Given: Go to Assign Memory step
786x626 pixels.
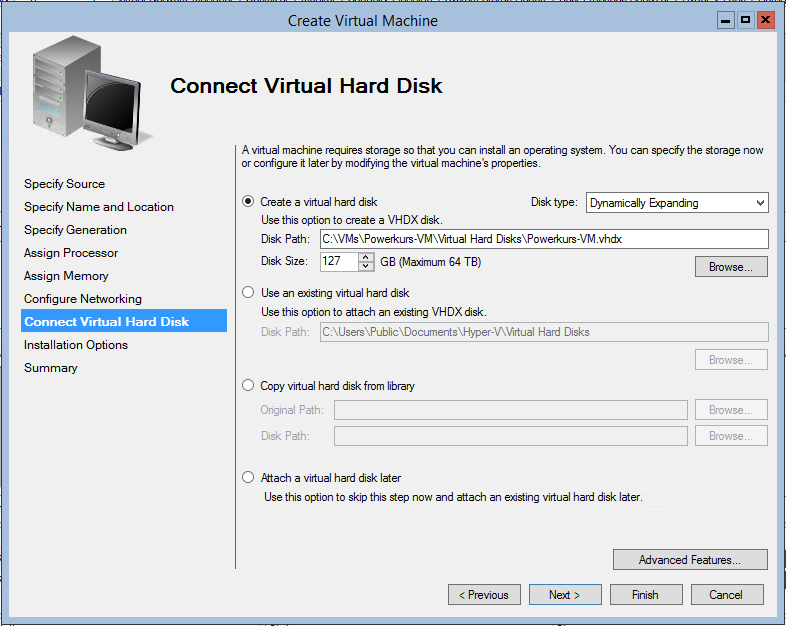Looking at the screenshot, I should pos(66,276).
